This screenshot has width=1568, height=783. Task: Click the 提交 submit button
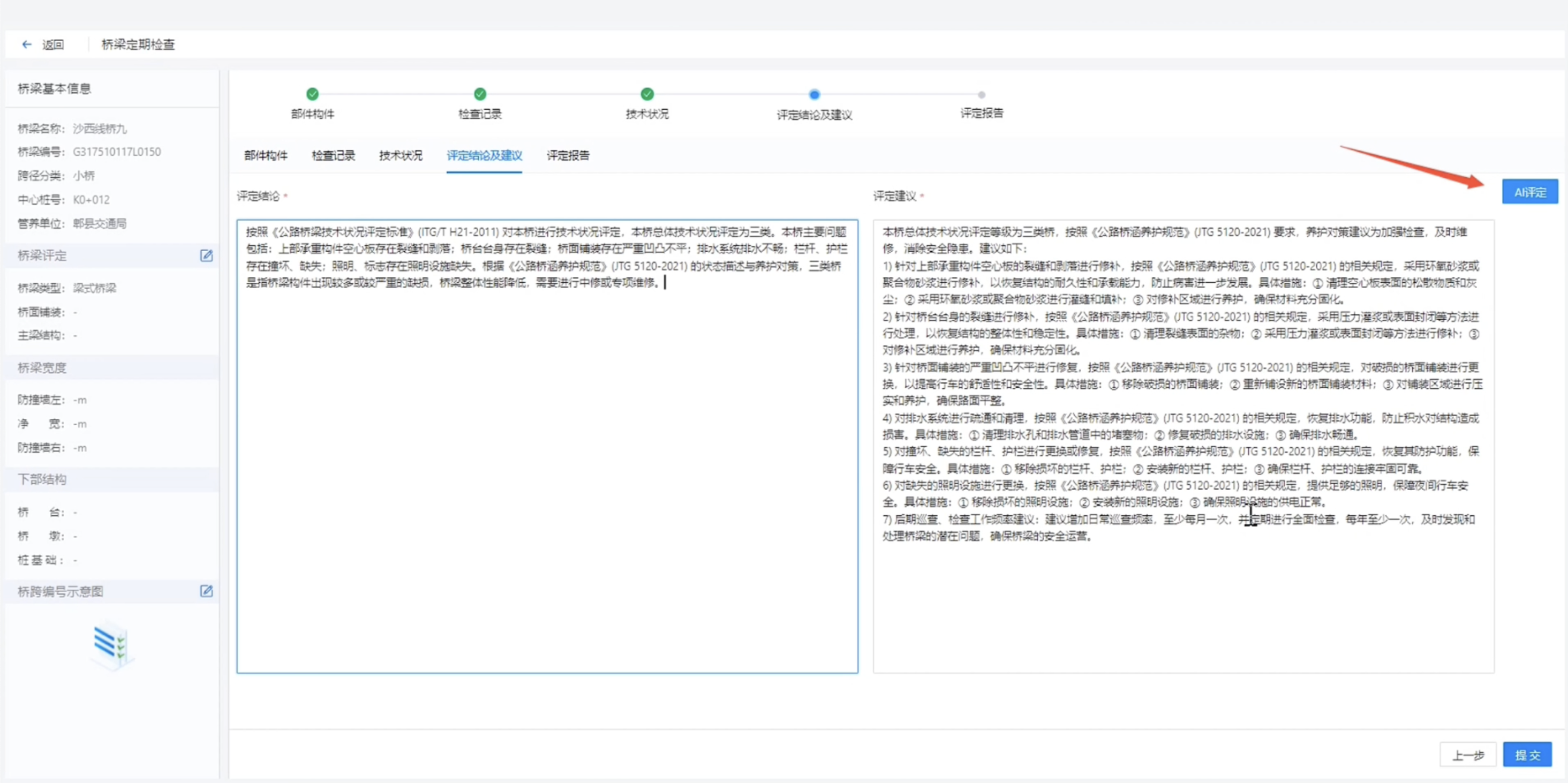tap(1527, 755)
